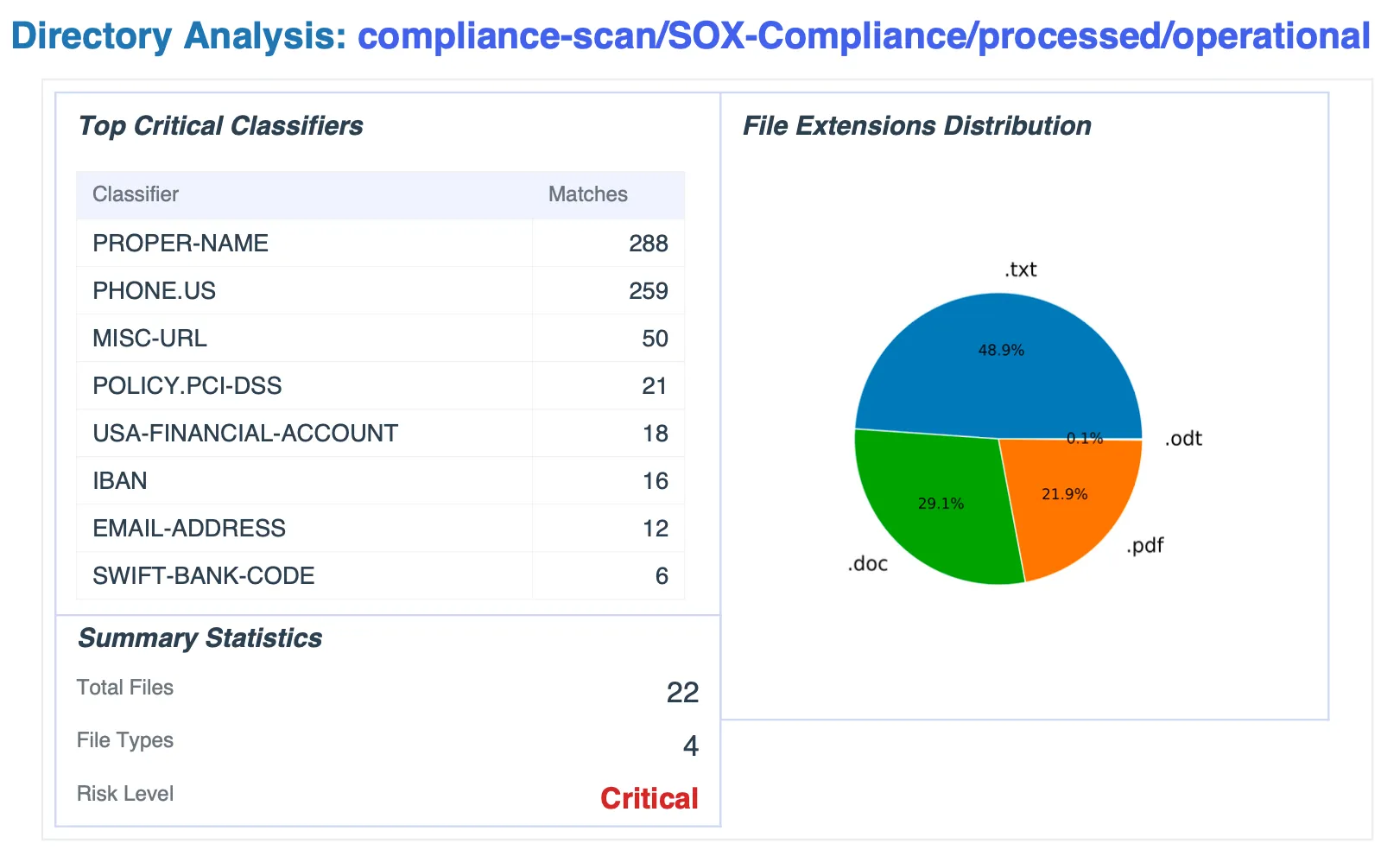
Task: Click the 48.9% label on the chart
Action: click(x=1002, y=351)
